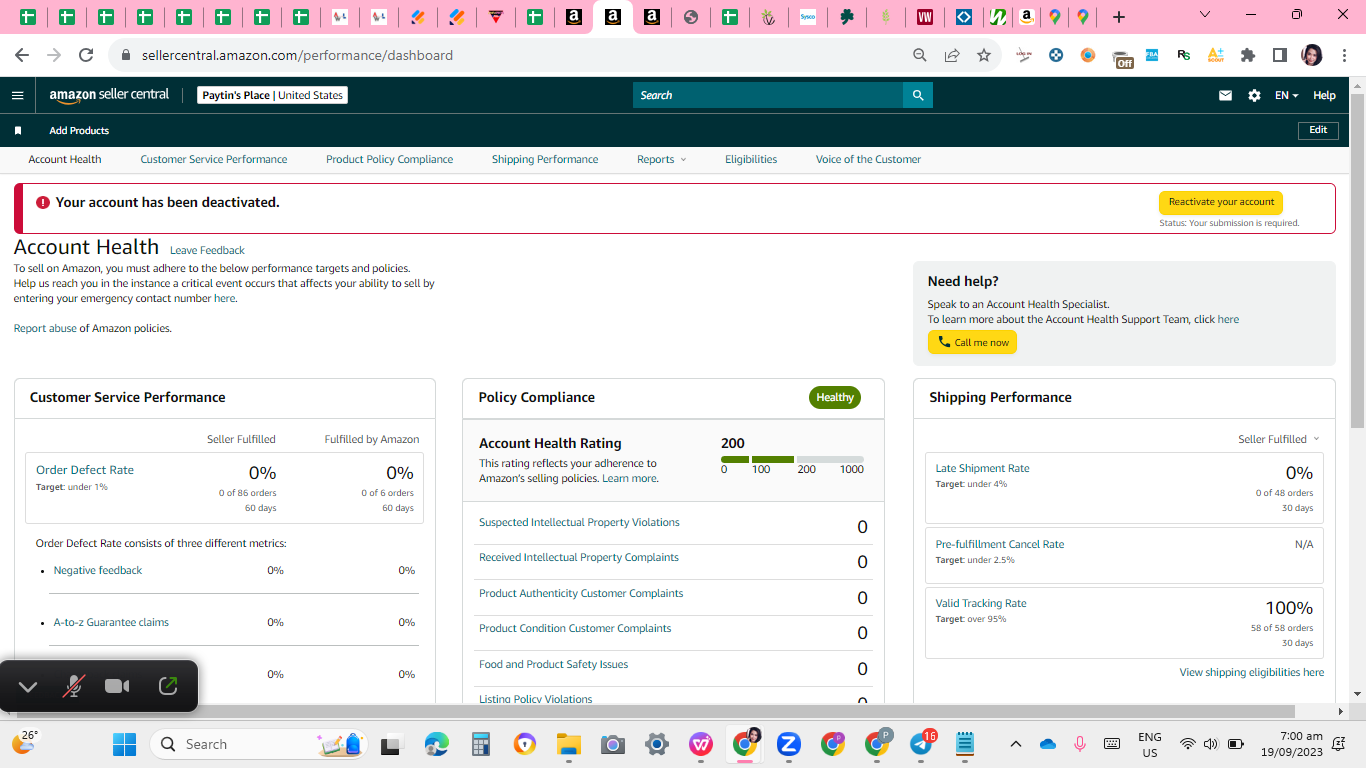Viewport: 1366px width, 768px height.
Task: Open Calculator from the taskbar
Action: click(x=481, y=744)
